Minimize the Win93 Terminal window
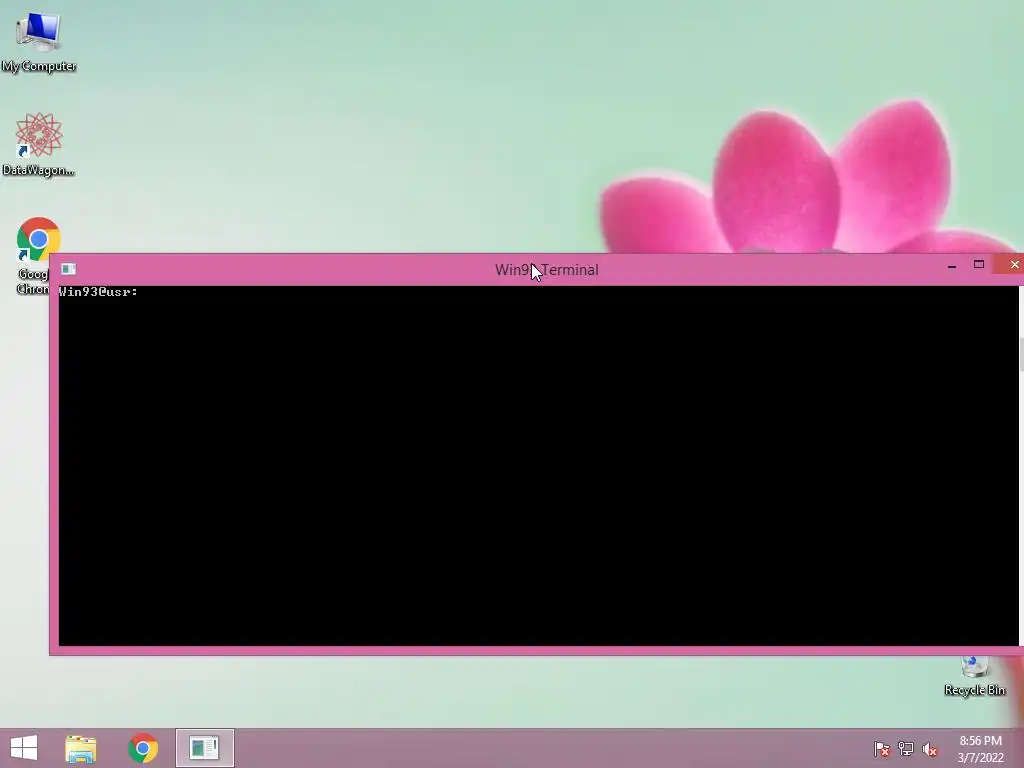This screenshot has width=1024, height=768. (952, 265)
